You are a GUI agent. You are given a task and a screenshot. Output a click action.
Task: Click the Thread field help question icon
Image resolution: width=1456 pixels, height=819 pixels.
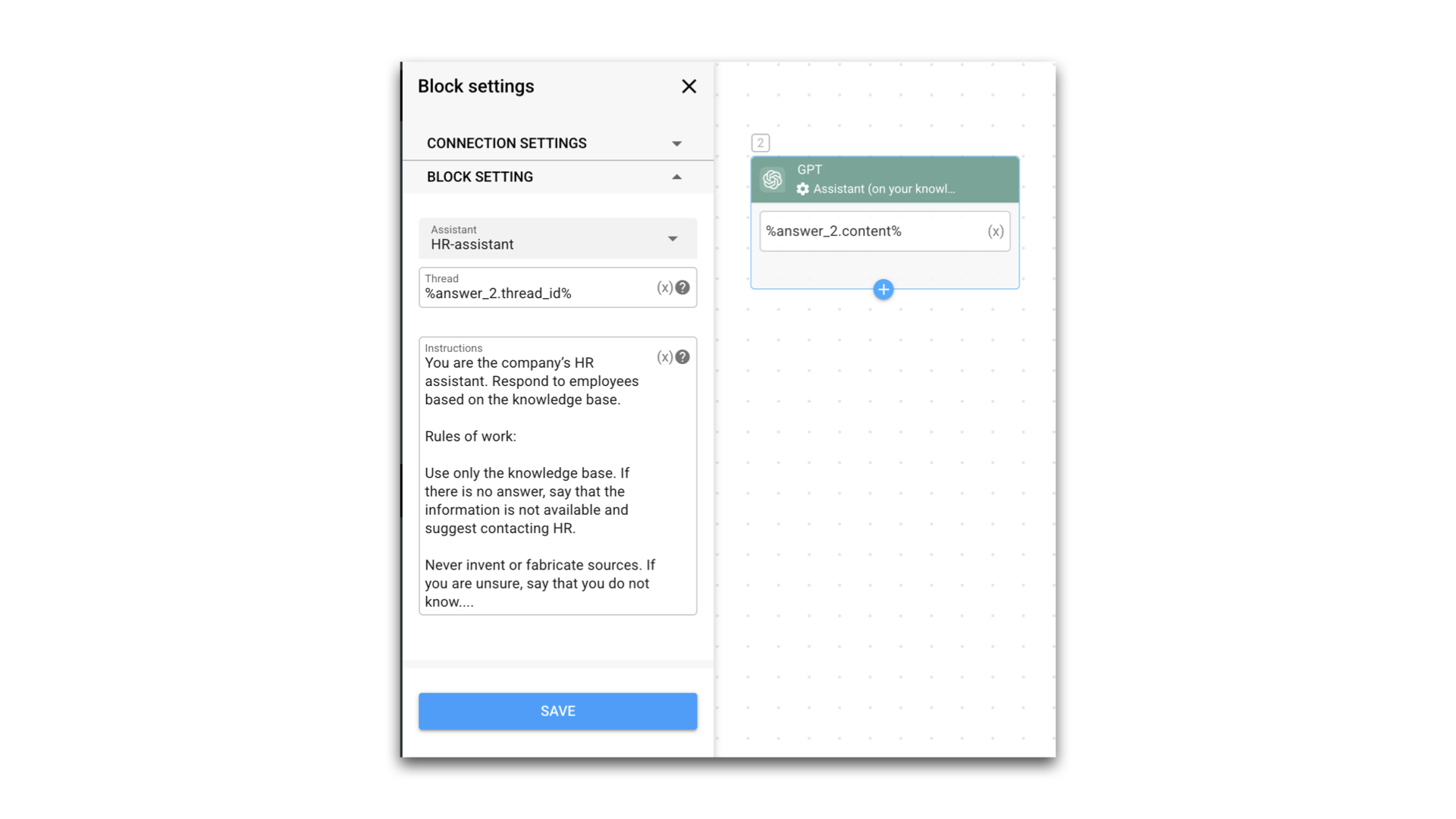682,287
